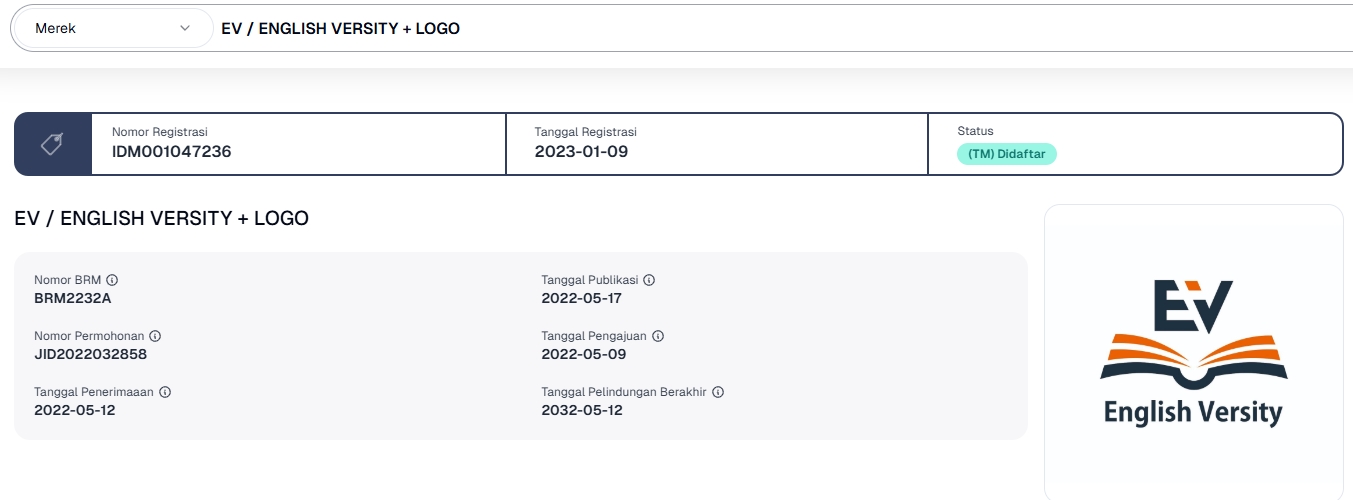The width and height of the screenshot is (1353, 500).
Task: Click the EV / ENGLISH VERSITY + LOGO heading
Action: point(162,218)
